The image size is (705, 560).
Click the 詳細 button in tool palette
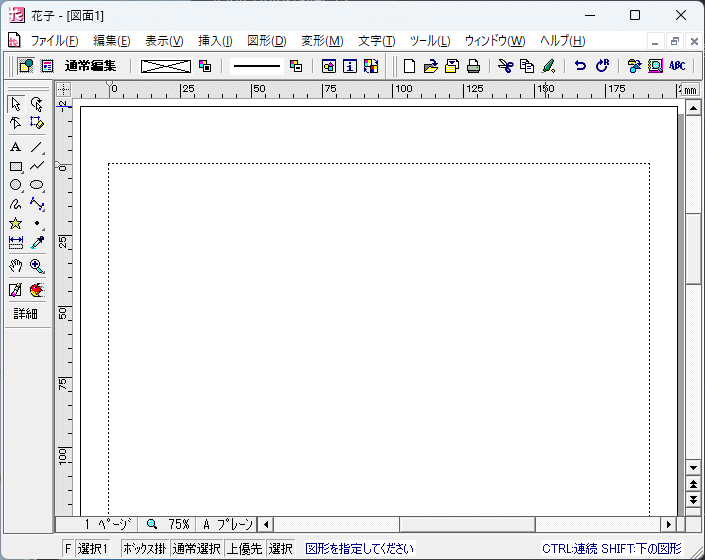[26, 313]
